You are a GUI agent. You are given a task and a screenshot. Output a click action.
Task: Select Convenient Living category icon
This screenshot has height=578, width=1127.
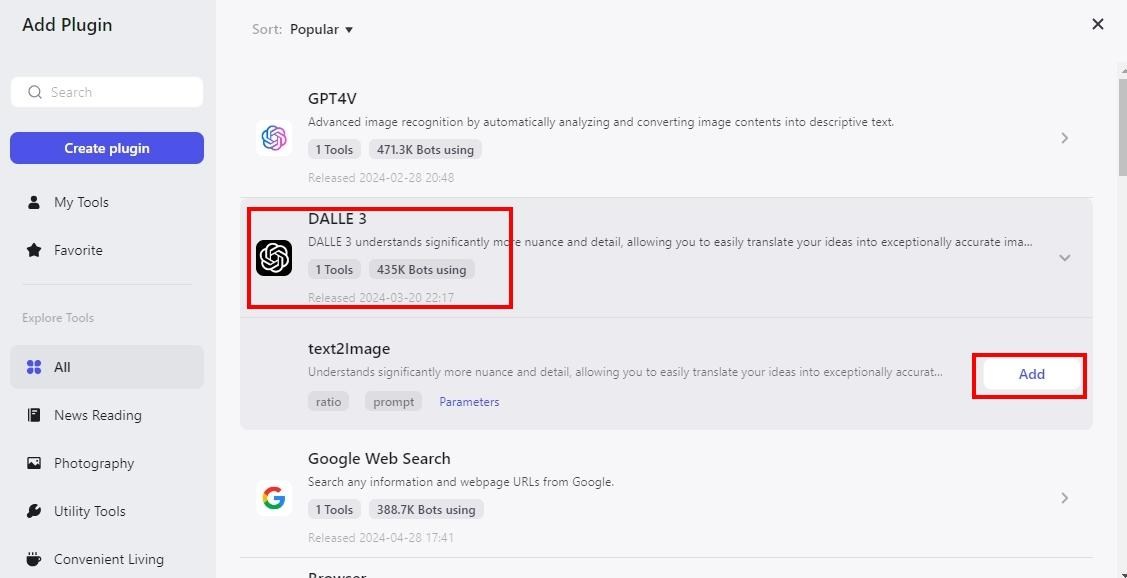click(34, 559)
